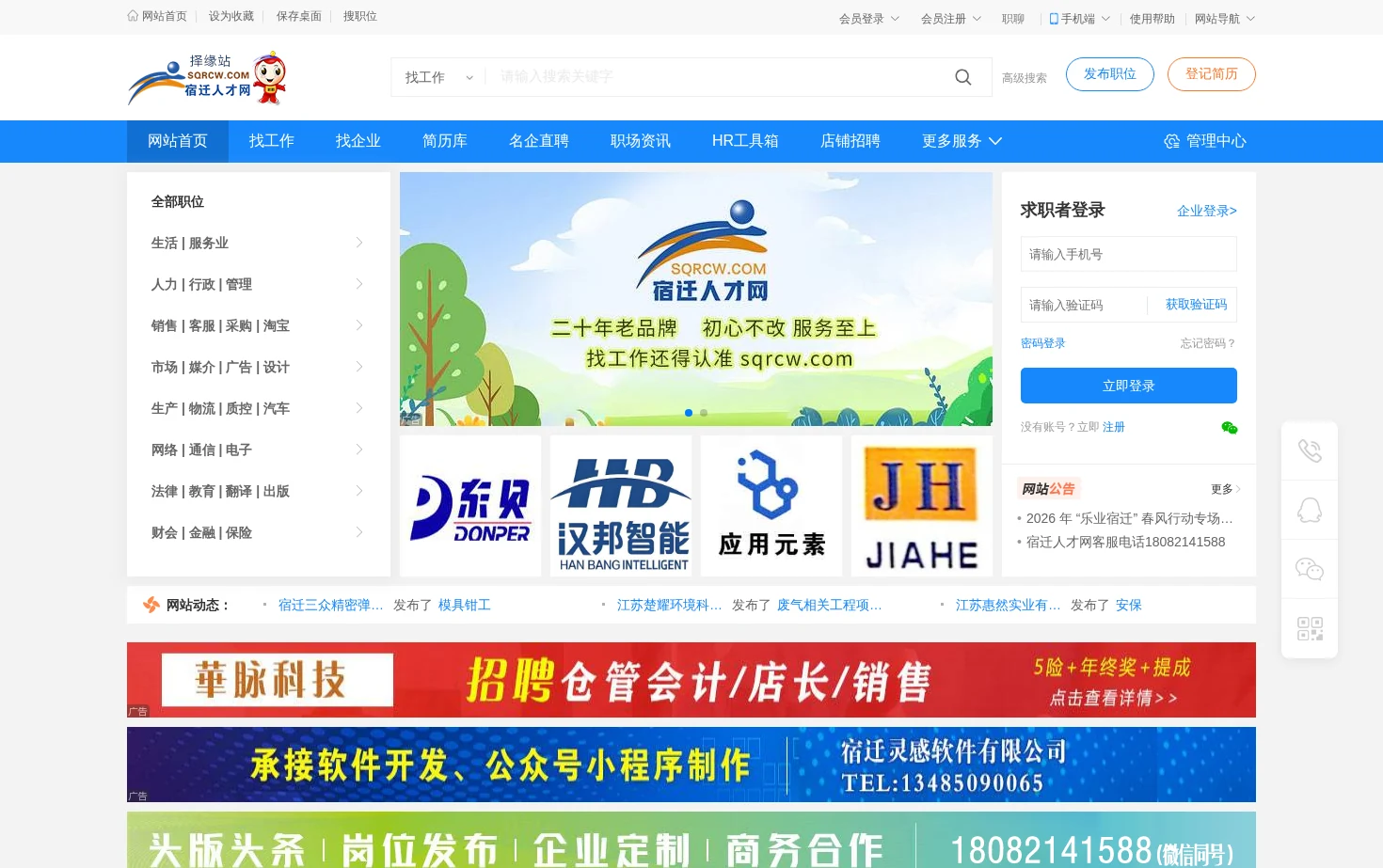Click the 忘记密码？ link

1209,343
